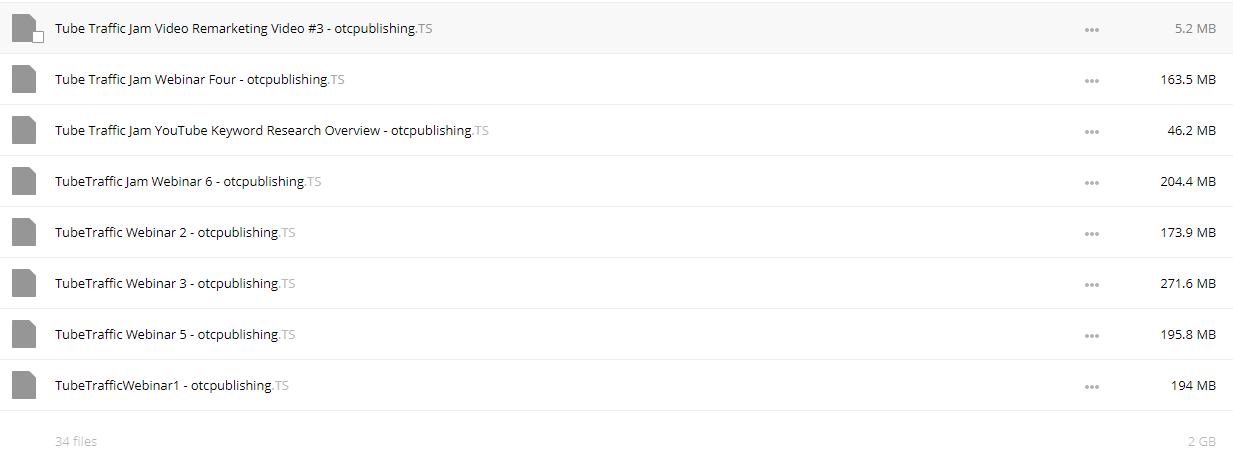
Task: Open Tube Traffic Jam Webinar Four file name
Action: 199,80
